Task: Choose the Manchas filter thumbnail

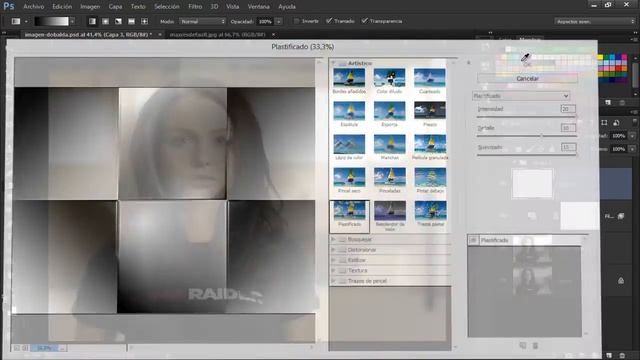Action: [389, 144]
